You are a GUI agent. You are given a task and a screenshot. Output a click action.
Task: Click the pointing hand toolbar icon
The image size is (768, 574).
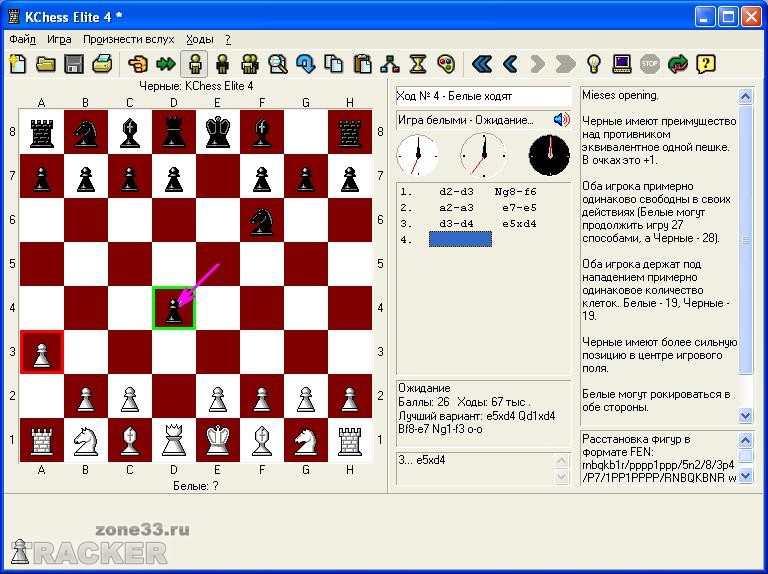(138, 64)
